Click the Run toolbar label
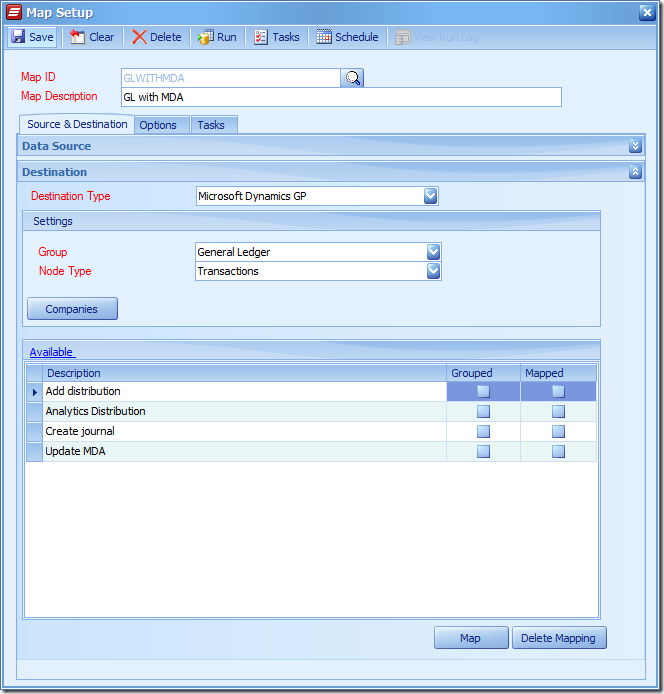664x694 pixels. click(227, 37)
